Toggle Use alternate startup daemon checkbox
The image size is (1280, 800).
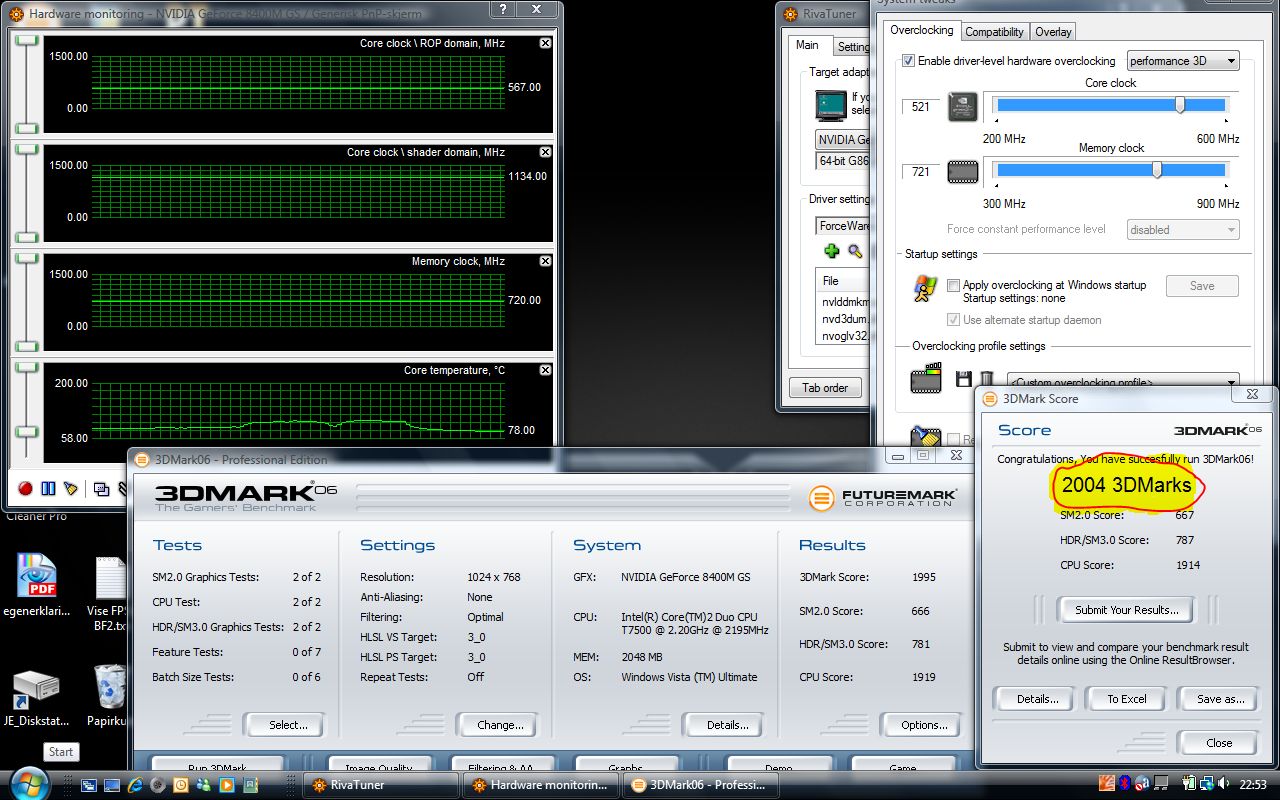point(953,320)
